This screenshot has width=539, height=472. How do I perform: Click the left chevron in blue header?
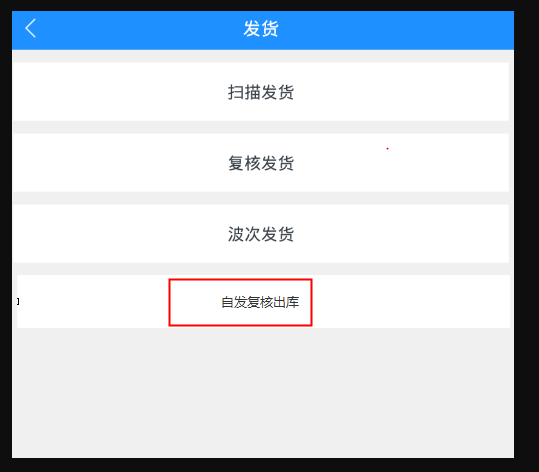click(31, 28)
